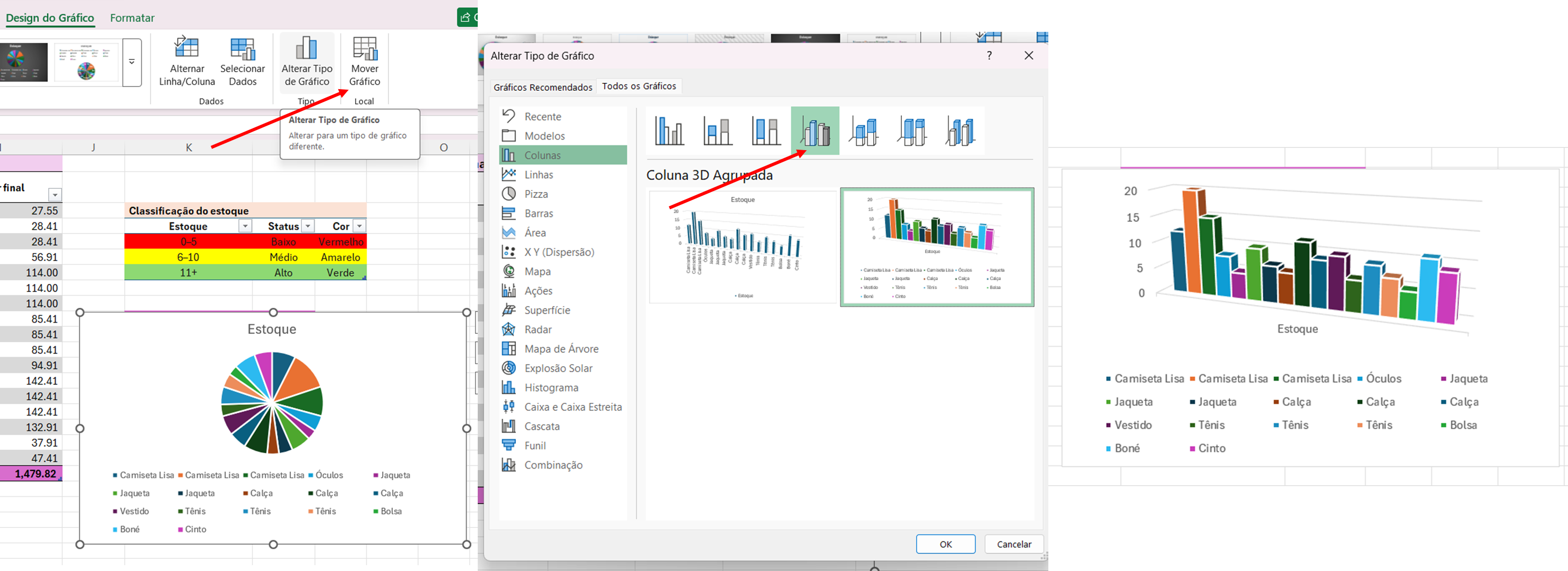Click yellow Médio status cell
This screenshot has width=1568, height=571.
[x=283, y=257]
